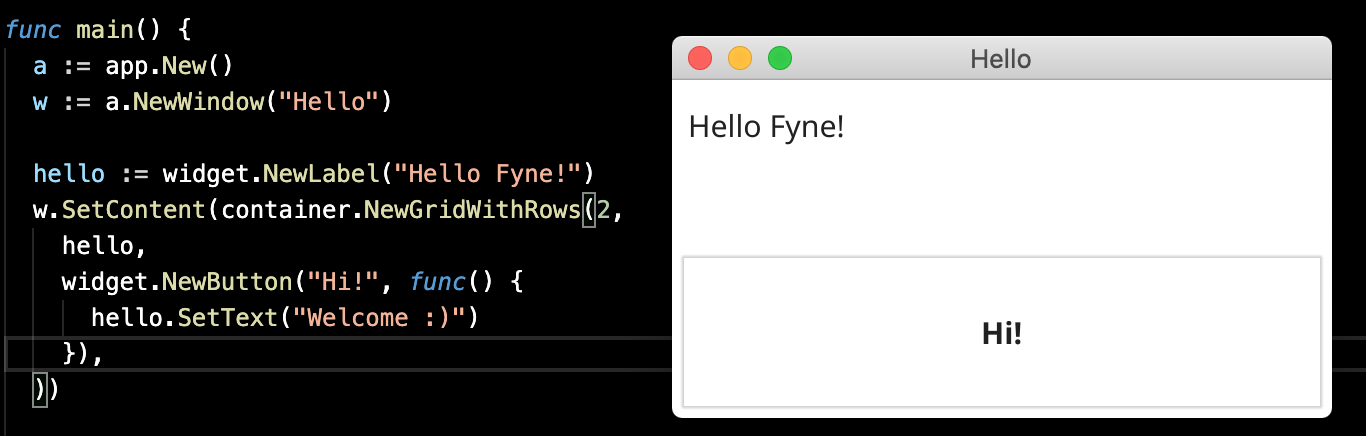The width and height of the screenshot is (1366, 436).
Task: Click "w.SetContent" in the code editor
Action: click(x=119, y=210)
